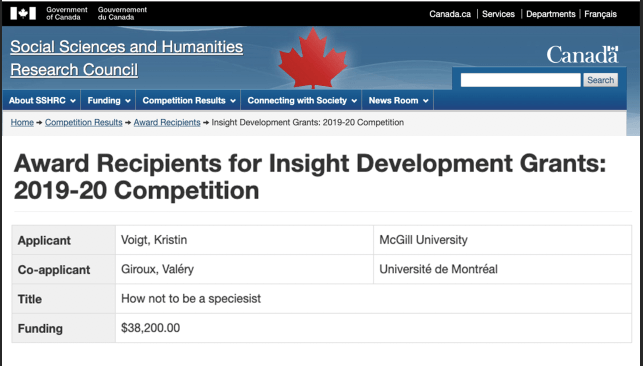Click the Funding amount cell $38,200.00
The height and width of the screenshot is (366, 643).
(x=150, y=328)
